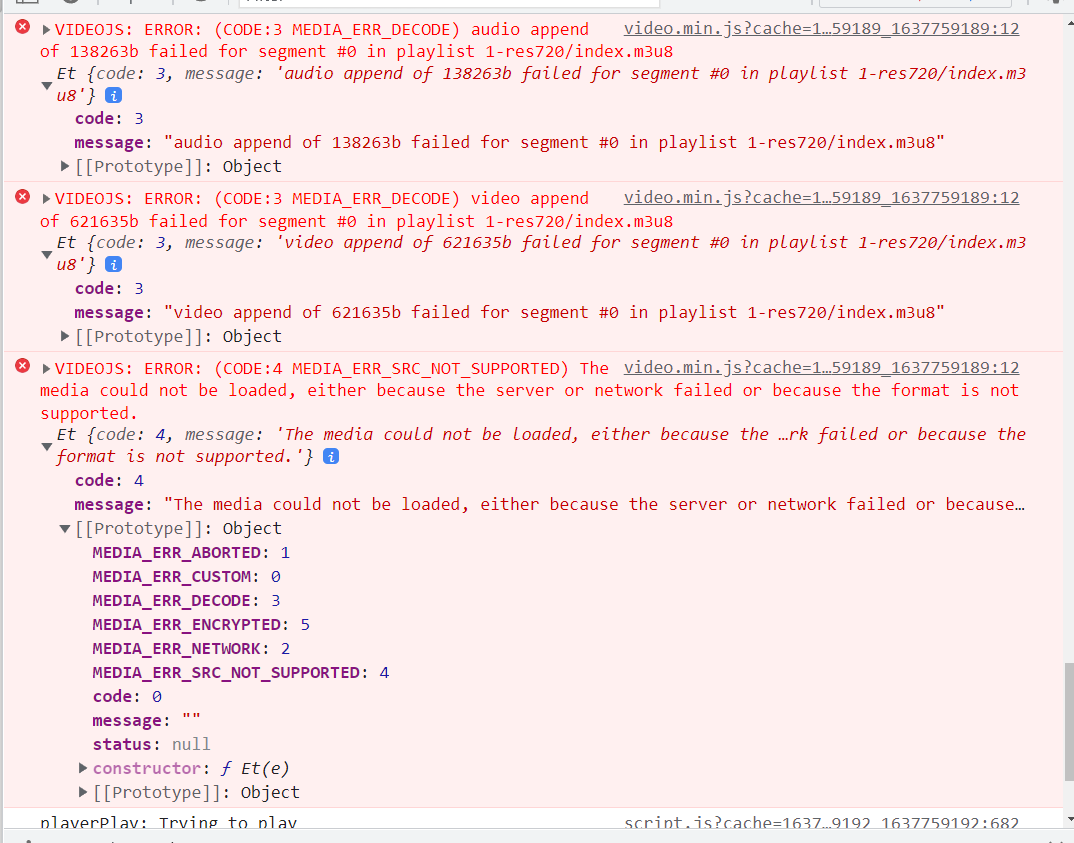
Task: Click the info badge after 'format is not supported.'
Action: pyautogui.click(x=331, y=457)
